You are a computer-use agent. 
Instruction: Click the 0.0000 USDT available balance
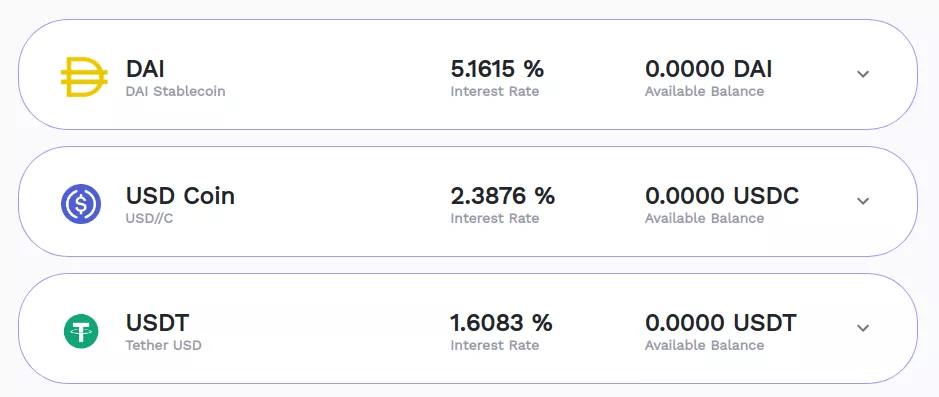point(720,323)
